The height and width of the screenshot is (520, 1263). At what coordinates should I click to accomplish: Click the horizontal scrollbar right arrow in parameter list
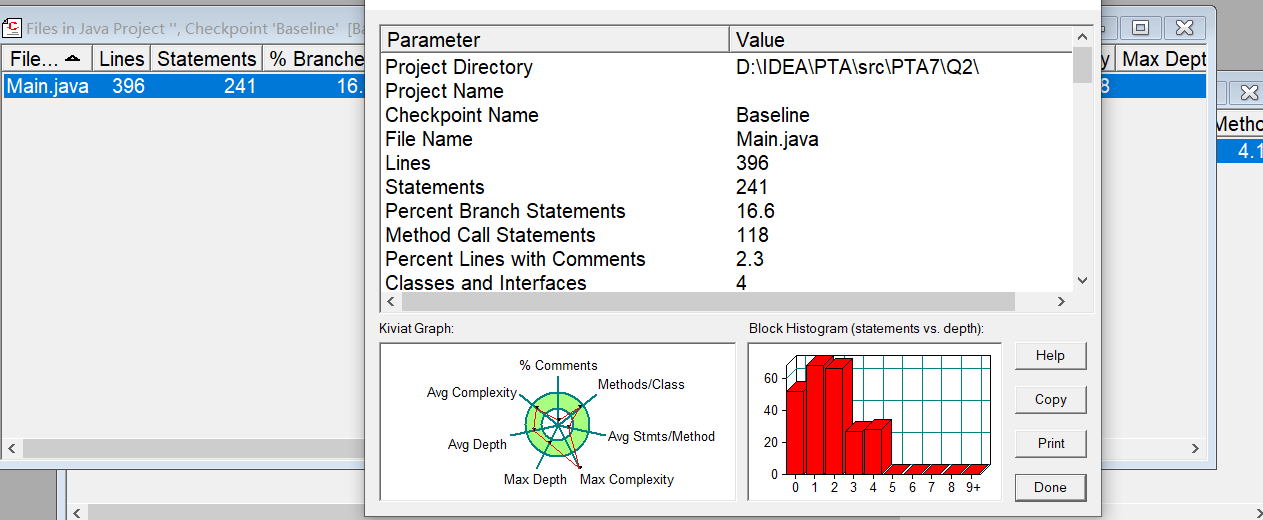(1062, 301)
